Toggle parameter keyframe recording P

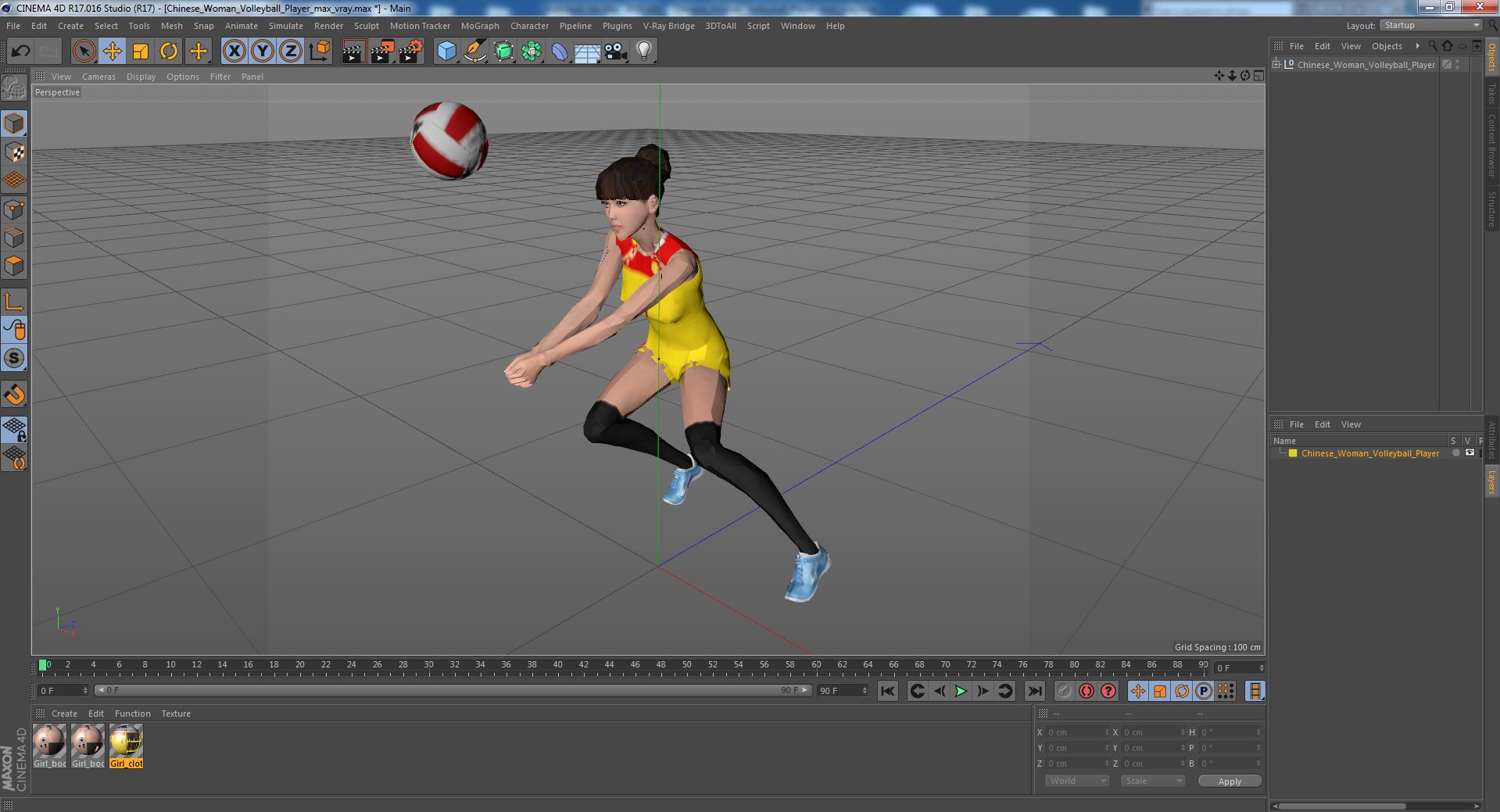tap(1204, 691)
